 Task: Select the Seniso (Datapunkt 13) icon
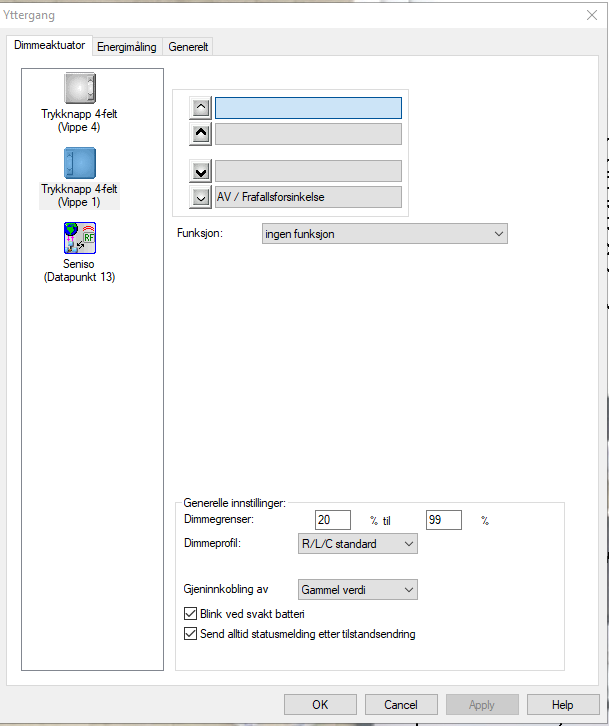[79, 239]
